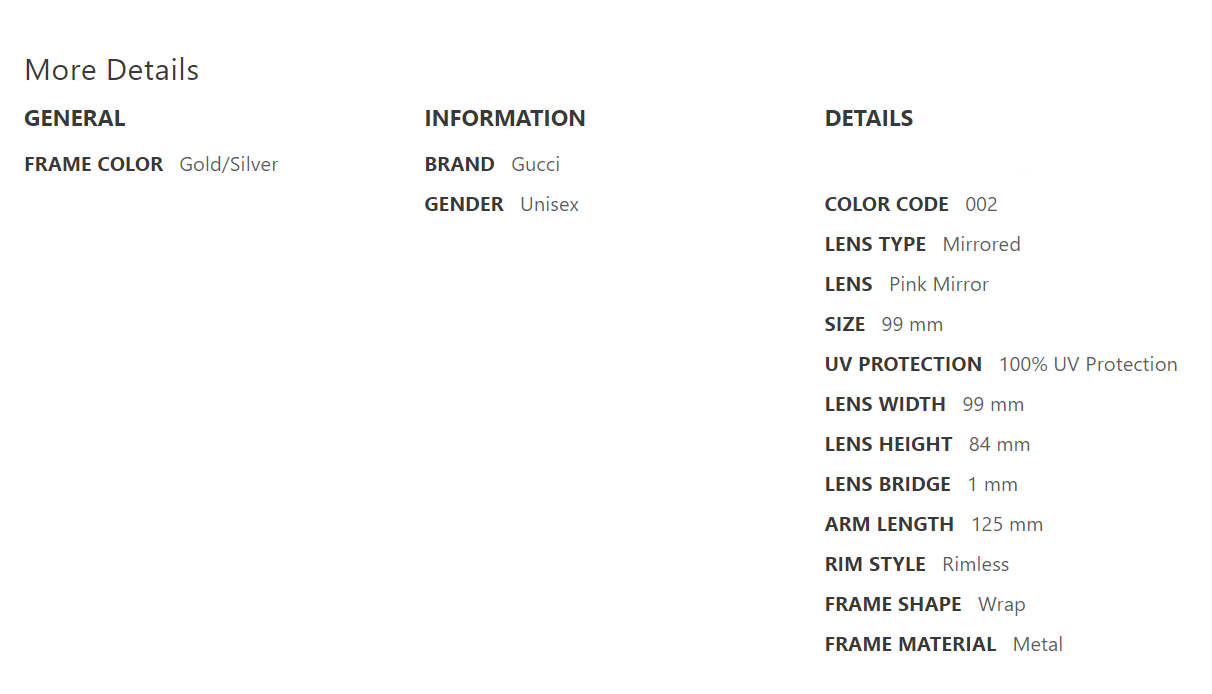Select the Pink Mirror lens value

938,284
